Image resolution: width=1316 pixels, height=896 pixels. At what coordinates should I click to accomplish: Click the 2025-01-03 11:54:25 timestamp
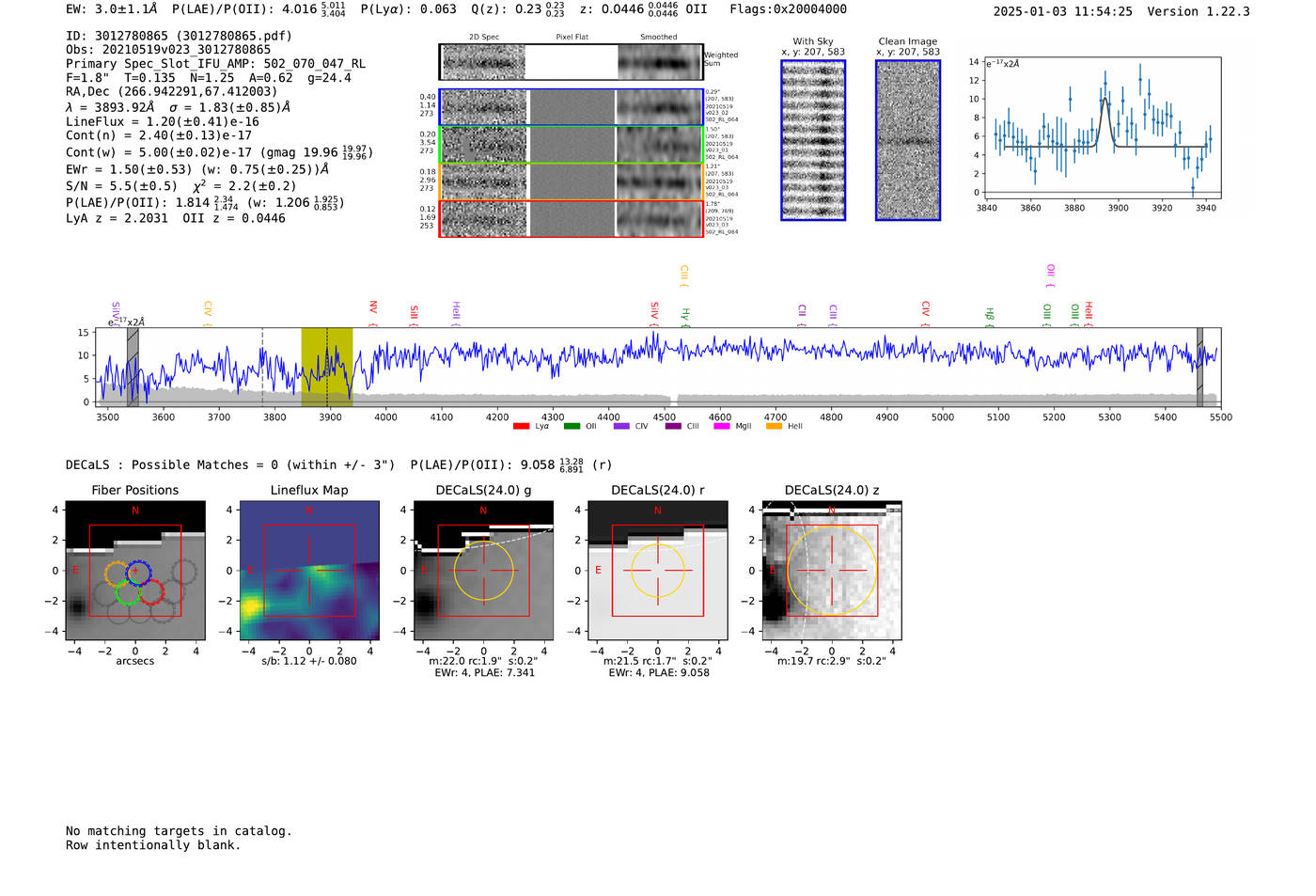click(x=1062, y=11)
